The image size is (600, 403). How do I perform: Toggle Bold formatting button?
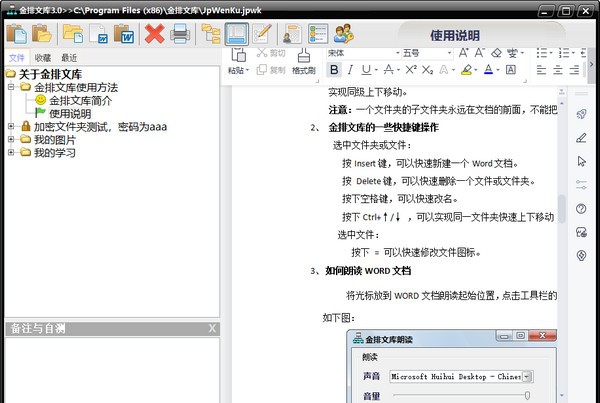point(334,70)
